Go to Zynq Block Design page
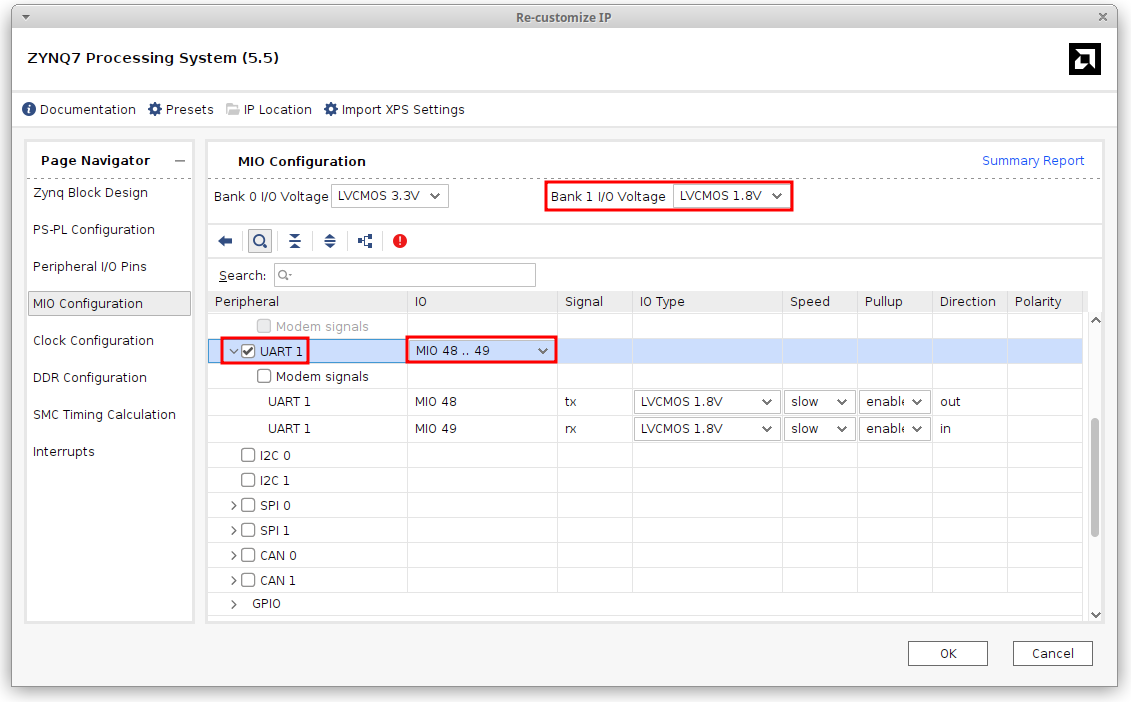The width and height of the screenshot is (1131, 702). pyautogui.click(x=90, y=193)
